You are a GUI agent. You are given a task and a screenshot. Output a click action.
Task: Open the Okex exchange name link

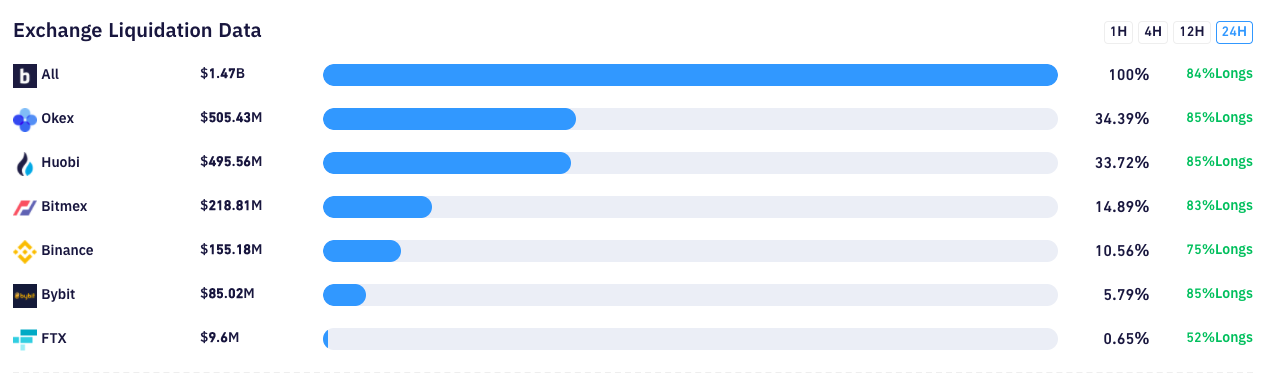pyautogui.click(x=58, y=118)
